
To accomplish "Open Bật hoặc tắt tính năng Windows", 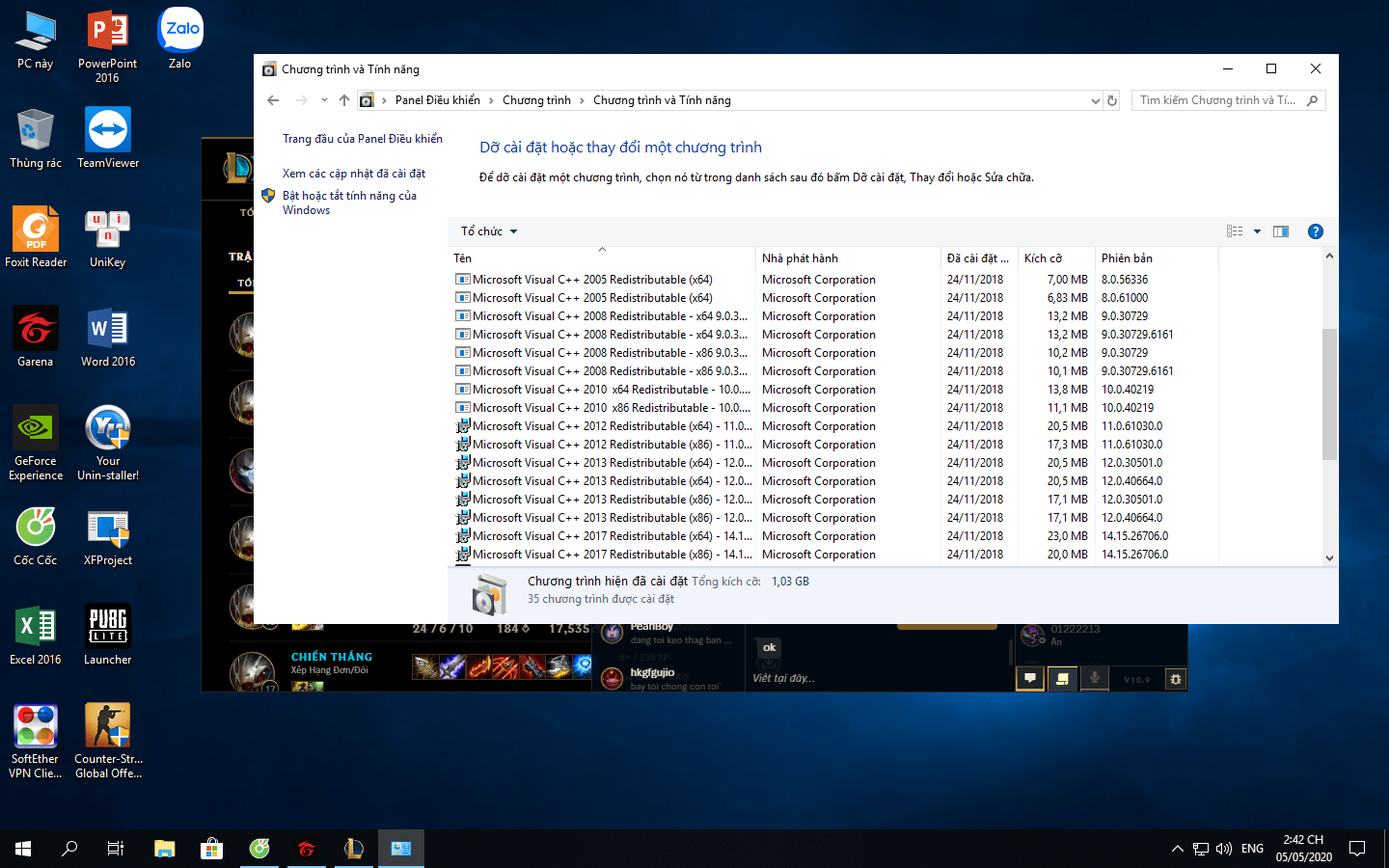I will 349,203.
